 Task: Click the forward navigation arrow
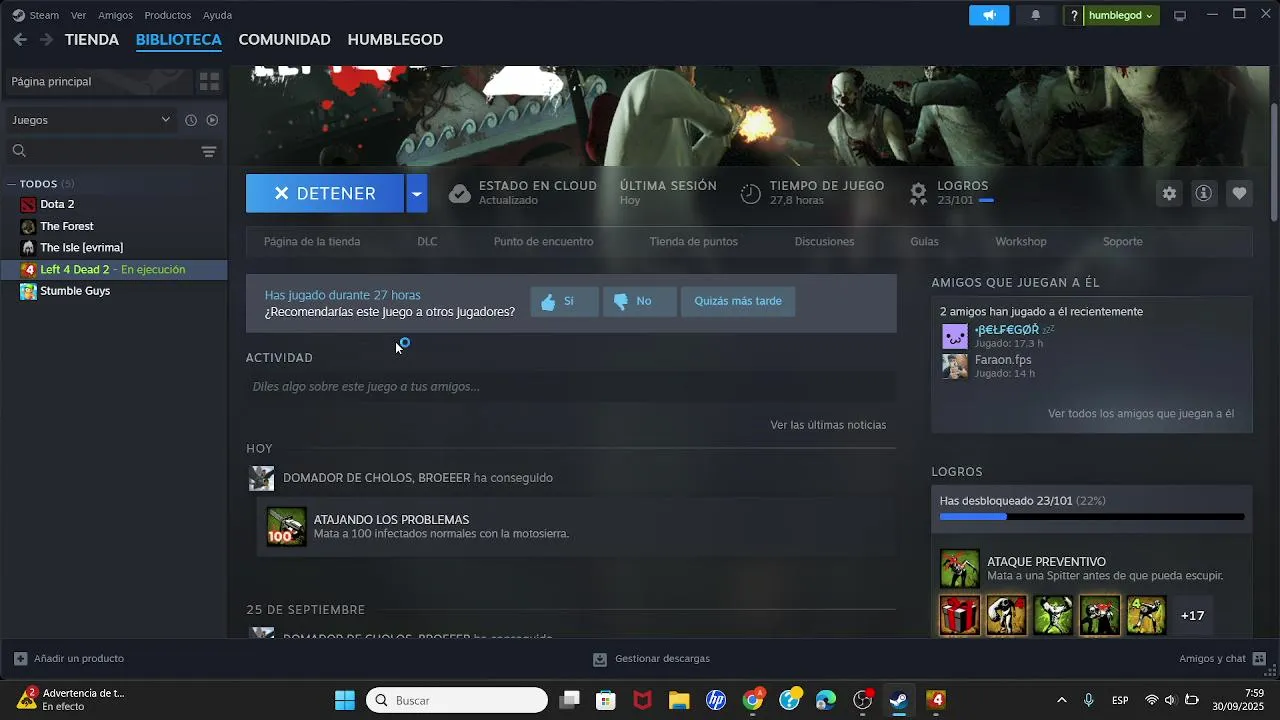(46, 40)
